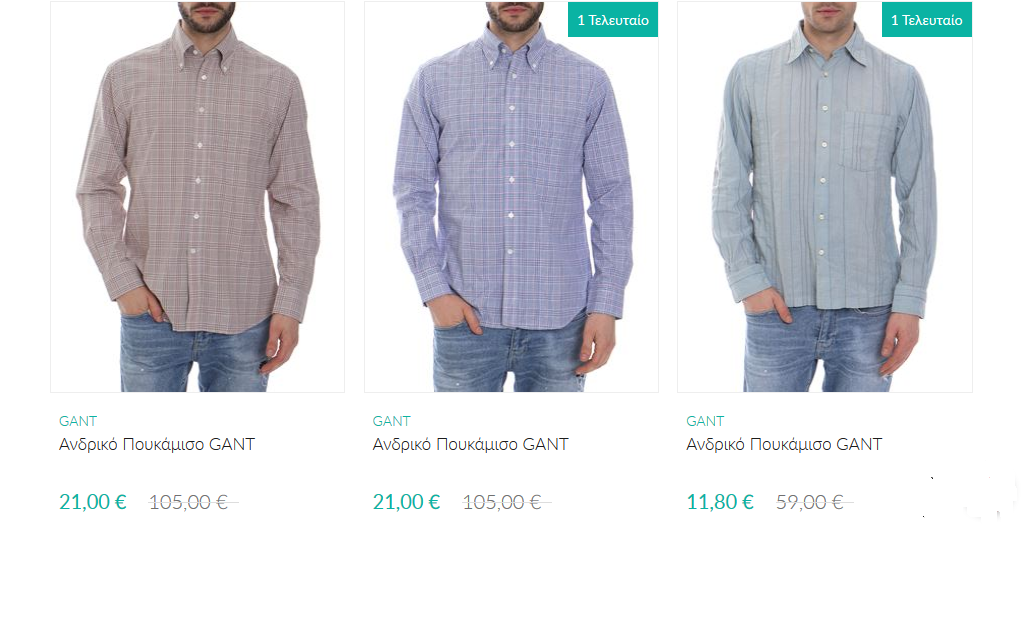
Task: Open the 'Ανδρικό Πουκάμισο GANT' title of the beige shirt
Action: (157, 444)
